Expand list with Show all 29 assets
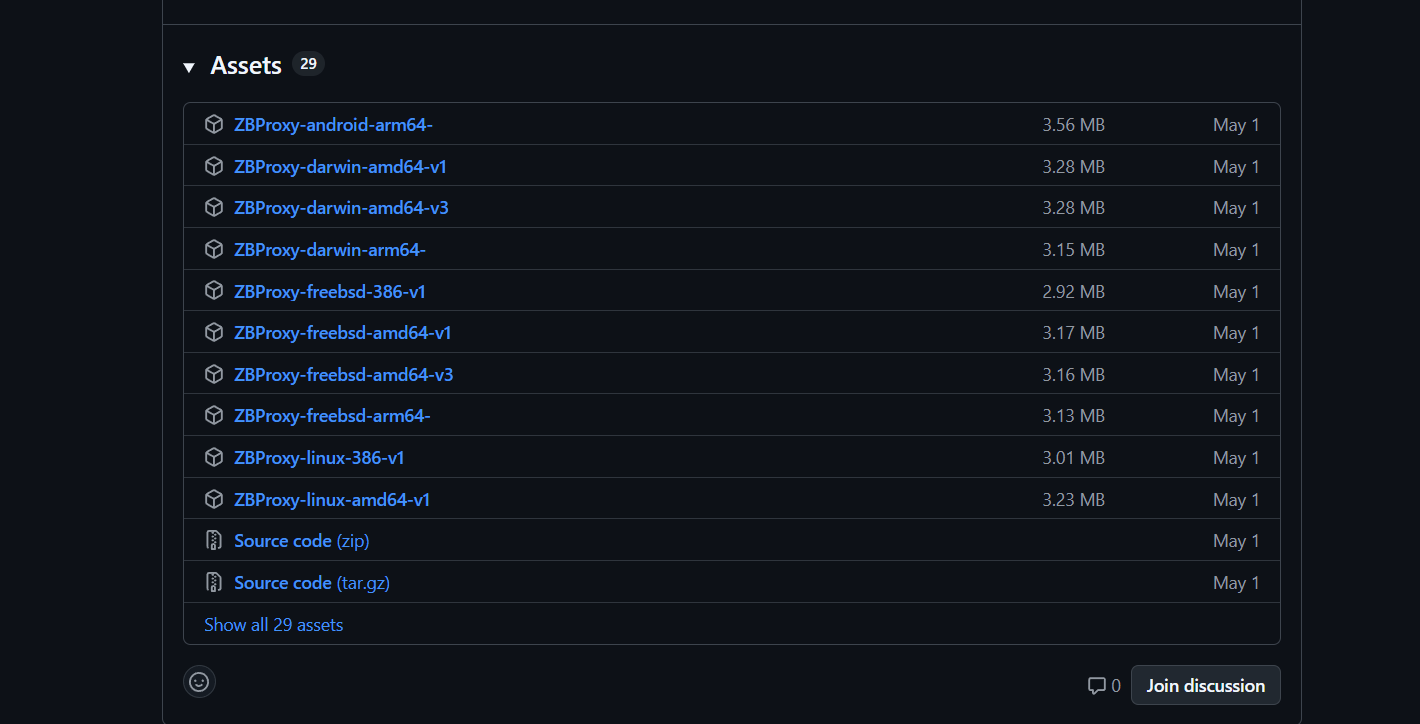 [x=274, y=625]
